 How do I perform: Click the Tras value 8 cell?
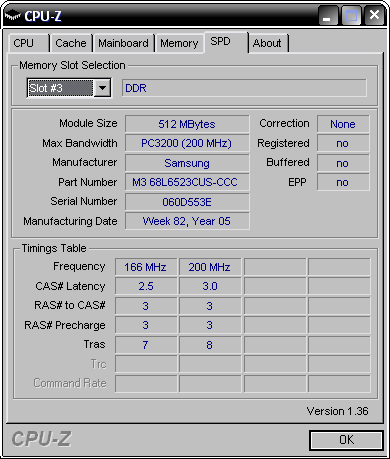[x=210, y=345]
